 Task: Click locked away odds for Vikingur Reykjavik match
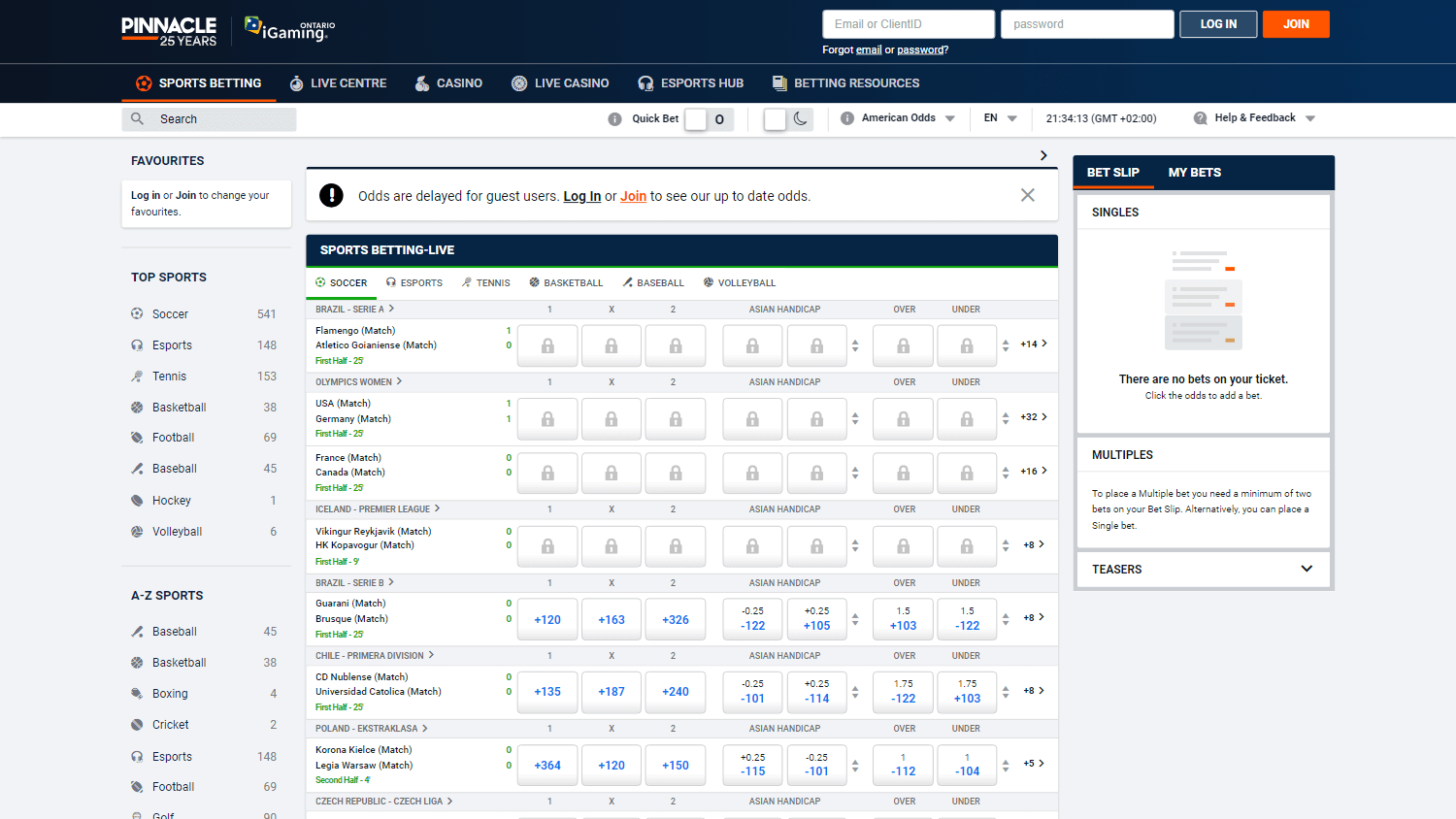click(676, 546)
